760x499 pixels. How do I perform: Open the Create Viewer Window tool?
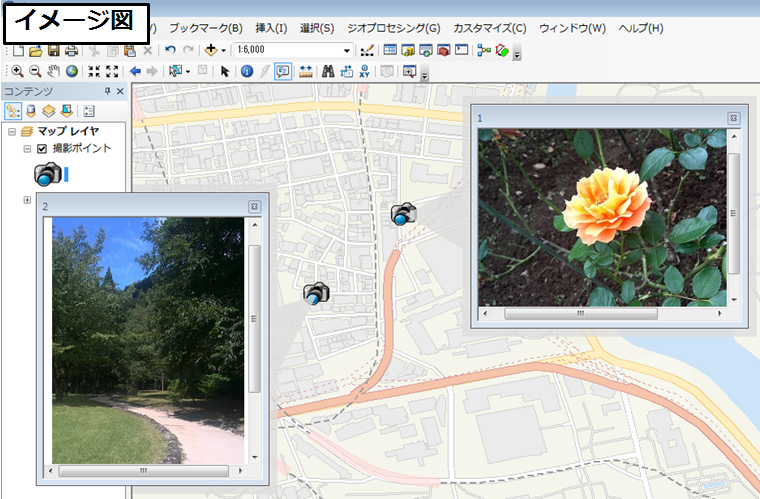[410, 72]
